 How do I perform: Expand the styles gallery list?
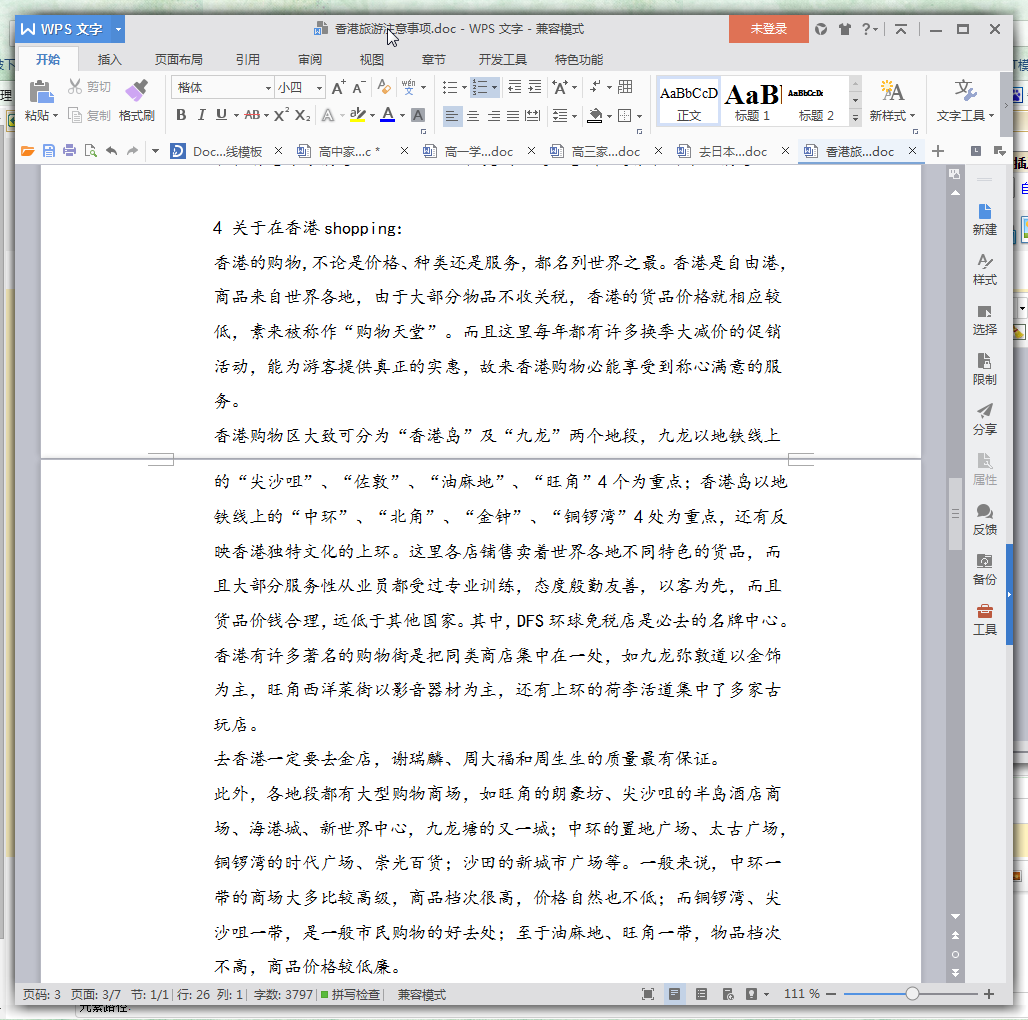coord(856,117)
